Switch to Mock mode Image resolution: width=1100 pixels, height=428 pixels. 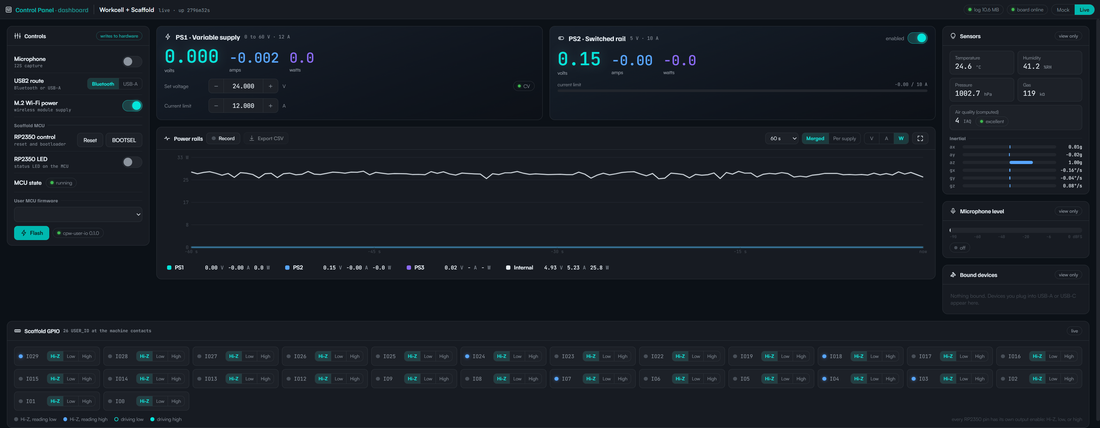coord(1063,10)
